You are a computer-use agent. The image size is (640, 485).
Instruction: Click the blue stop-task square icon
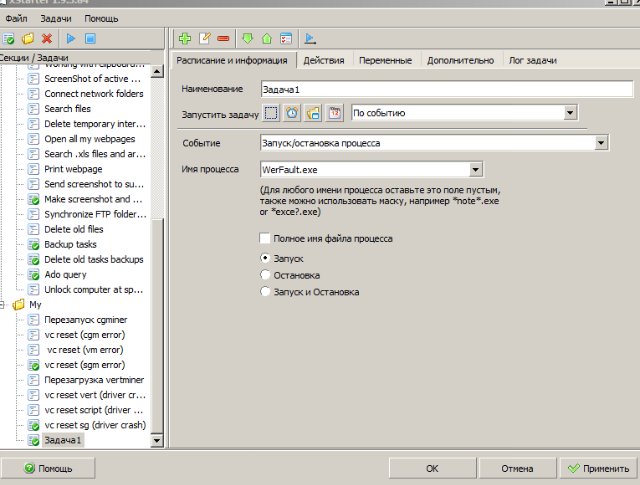tap(89, 38)
